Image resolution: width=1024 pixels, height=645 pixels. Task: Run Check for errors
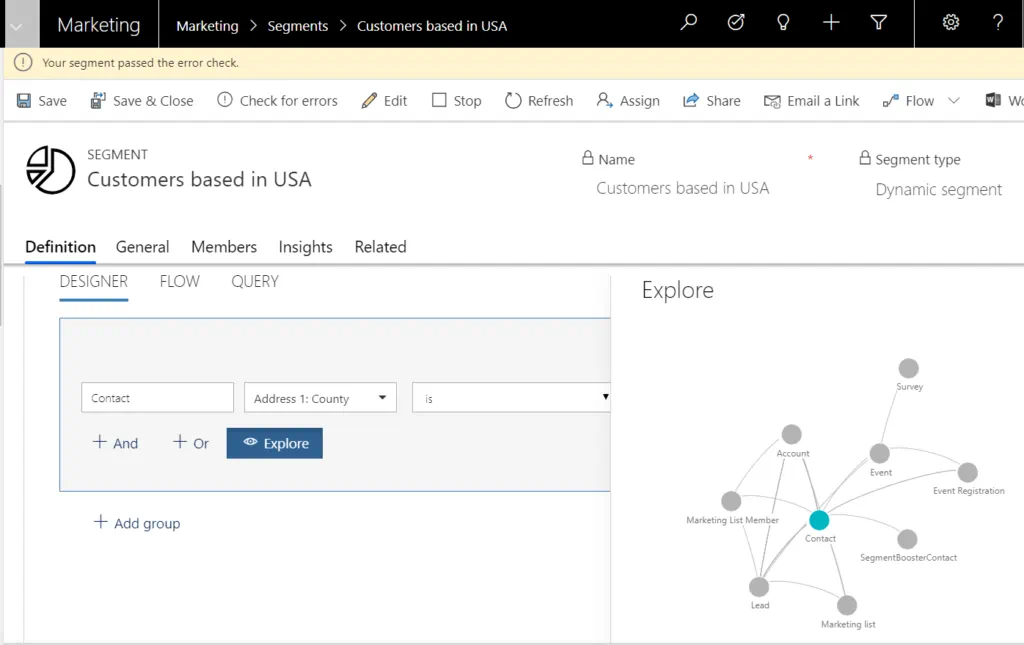(x=278, y=101)
